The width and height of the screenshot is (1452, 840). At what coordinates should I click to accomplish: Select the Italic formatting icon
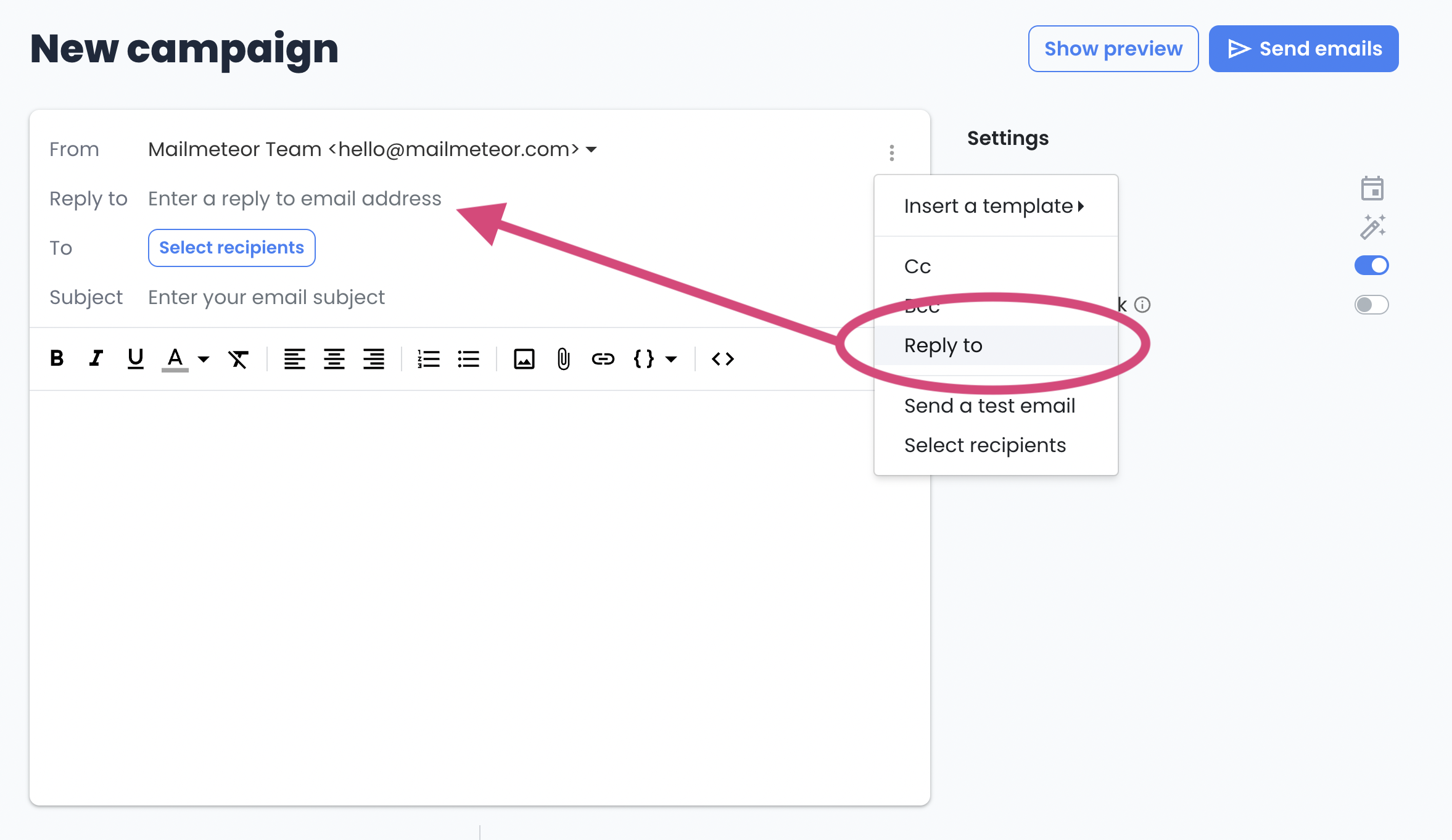click(97, 358)
